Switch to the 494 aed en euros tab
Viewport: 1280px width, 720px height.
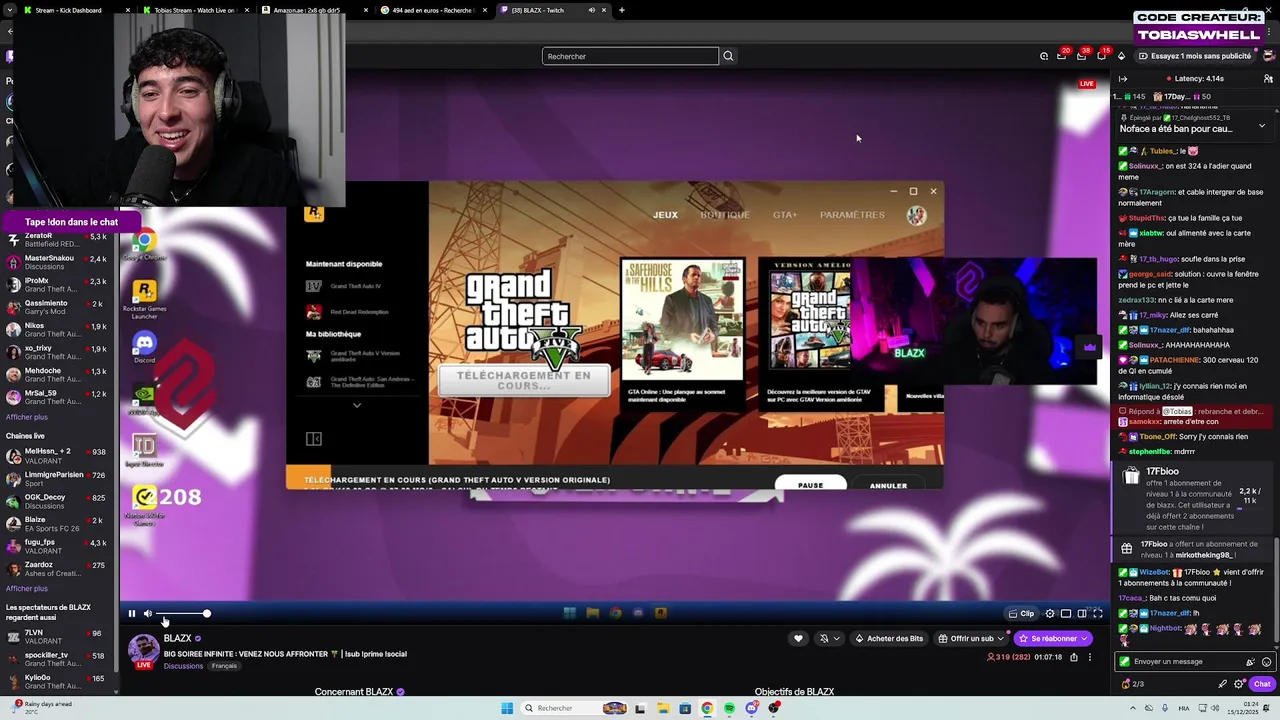433,10
